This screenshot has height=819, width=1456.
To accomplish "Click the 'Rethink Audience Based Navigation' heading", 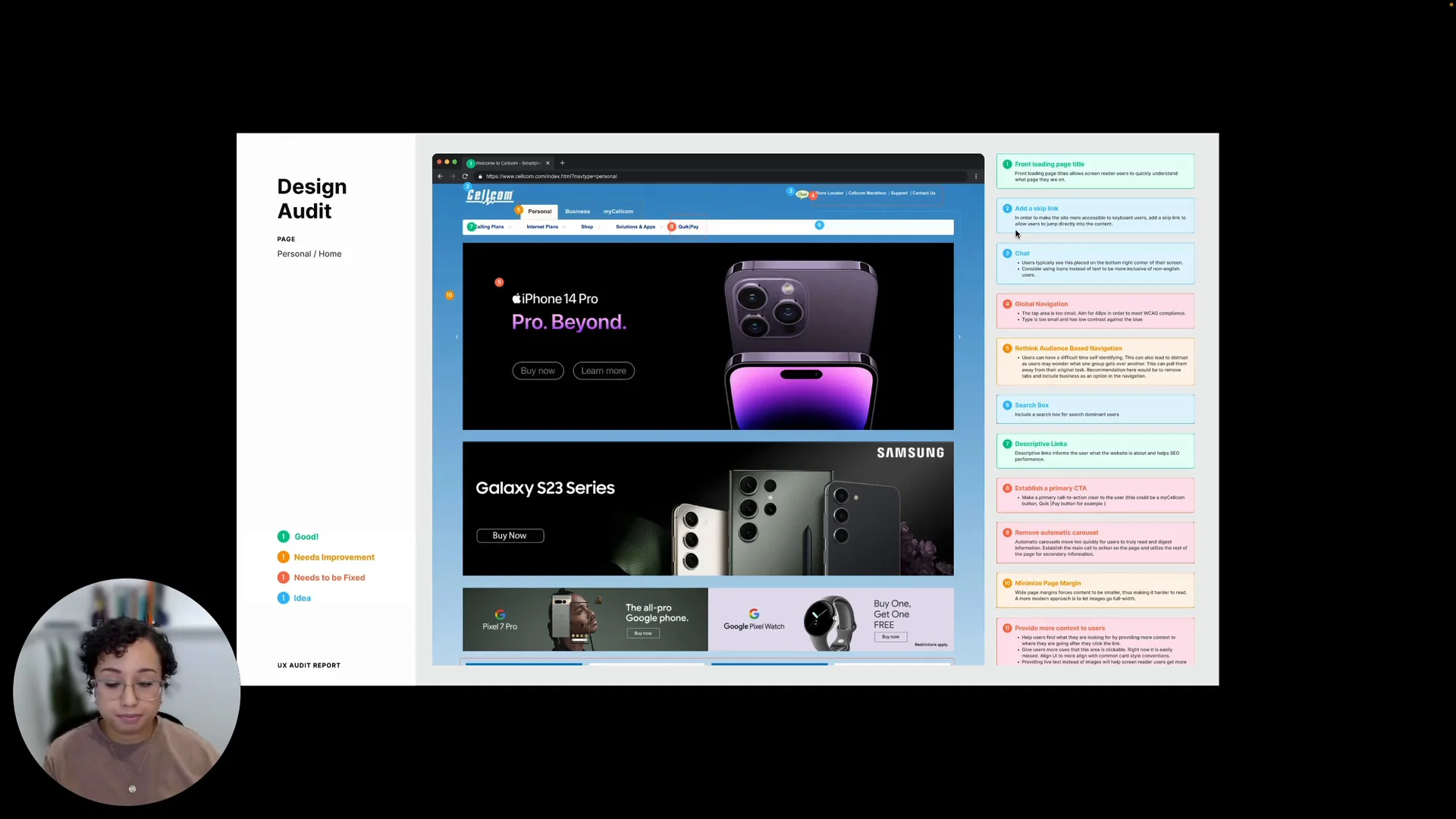I will point(1068,349).
